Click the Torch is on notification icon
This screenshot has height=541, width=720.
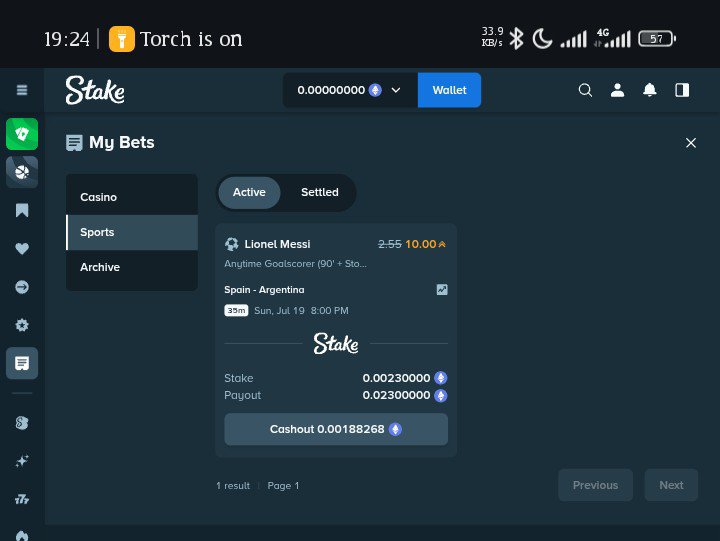(122, 39)
